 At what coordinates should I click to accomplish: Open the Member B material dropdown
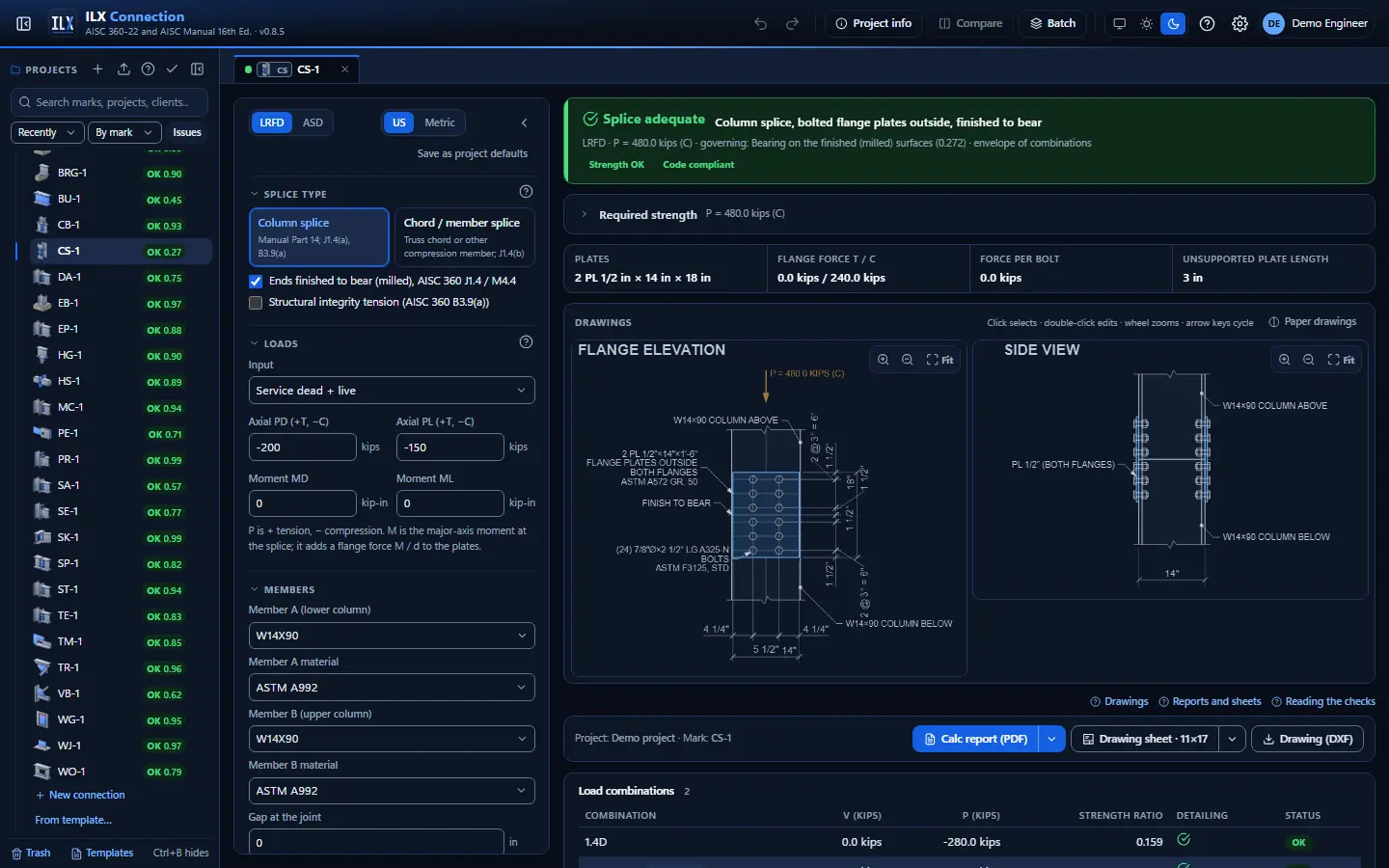[392, 791]
